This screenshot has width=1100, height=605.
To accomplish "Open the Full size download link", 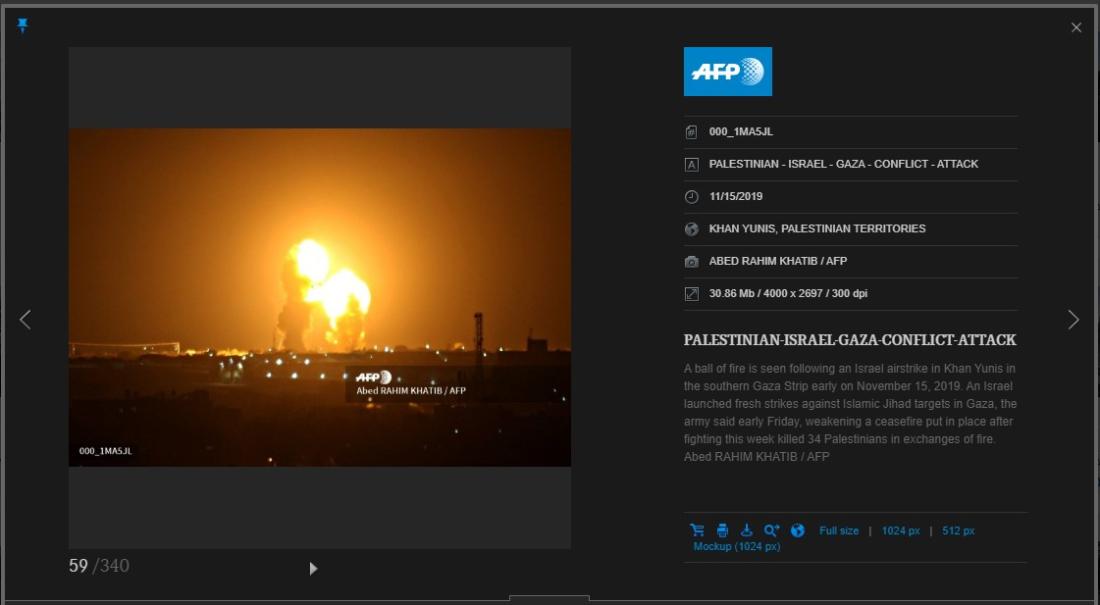I will point(838,531).
